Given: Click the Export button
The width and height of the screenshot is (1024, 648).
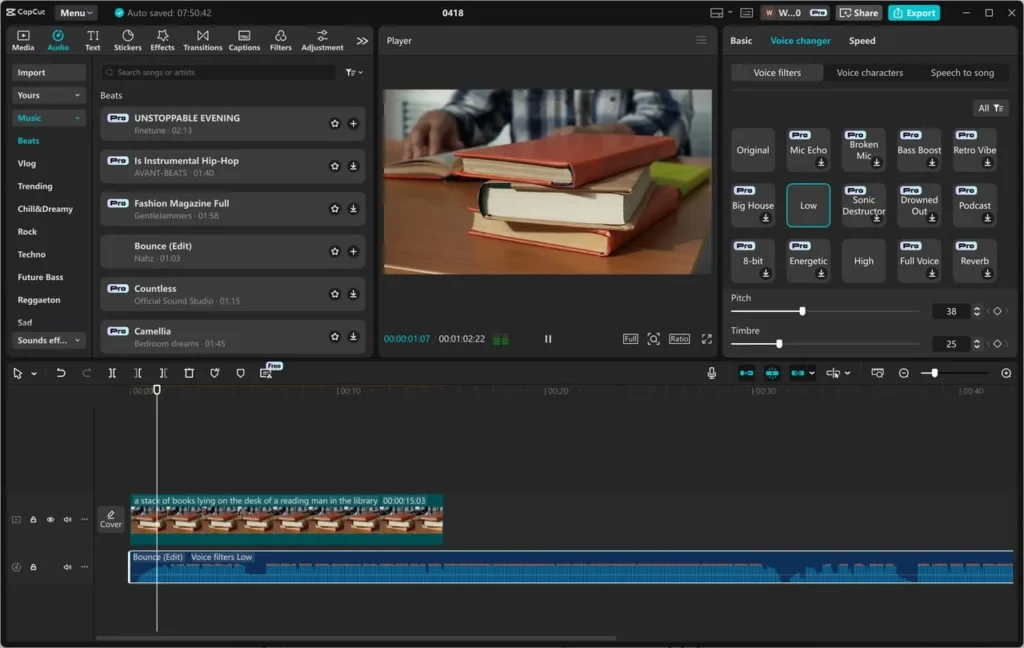Looking at the screenshot, I should 914,12.
